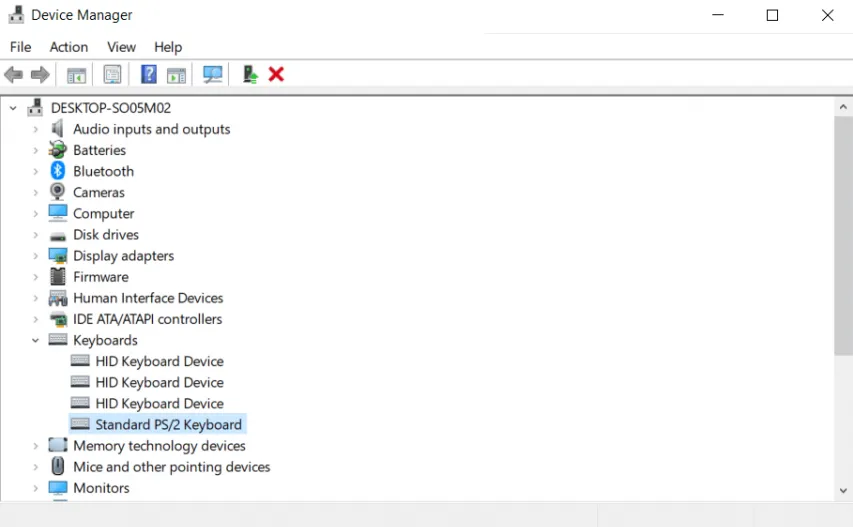The height and width of the screenshot is (527, 853).
Task: Click the blue Help question mark icon
Action: (x=149, y=75)
